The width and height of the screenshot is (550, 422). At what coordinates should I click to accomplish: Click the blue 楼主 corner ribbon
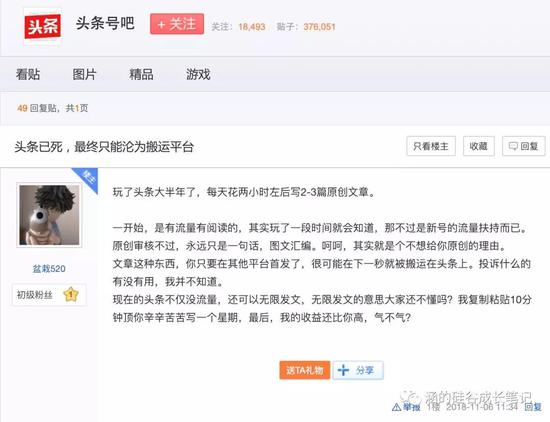point(86,179)
